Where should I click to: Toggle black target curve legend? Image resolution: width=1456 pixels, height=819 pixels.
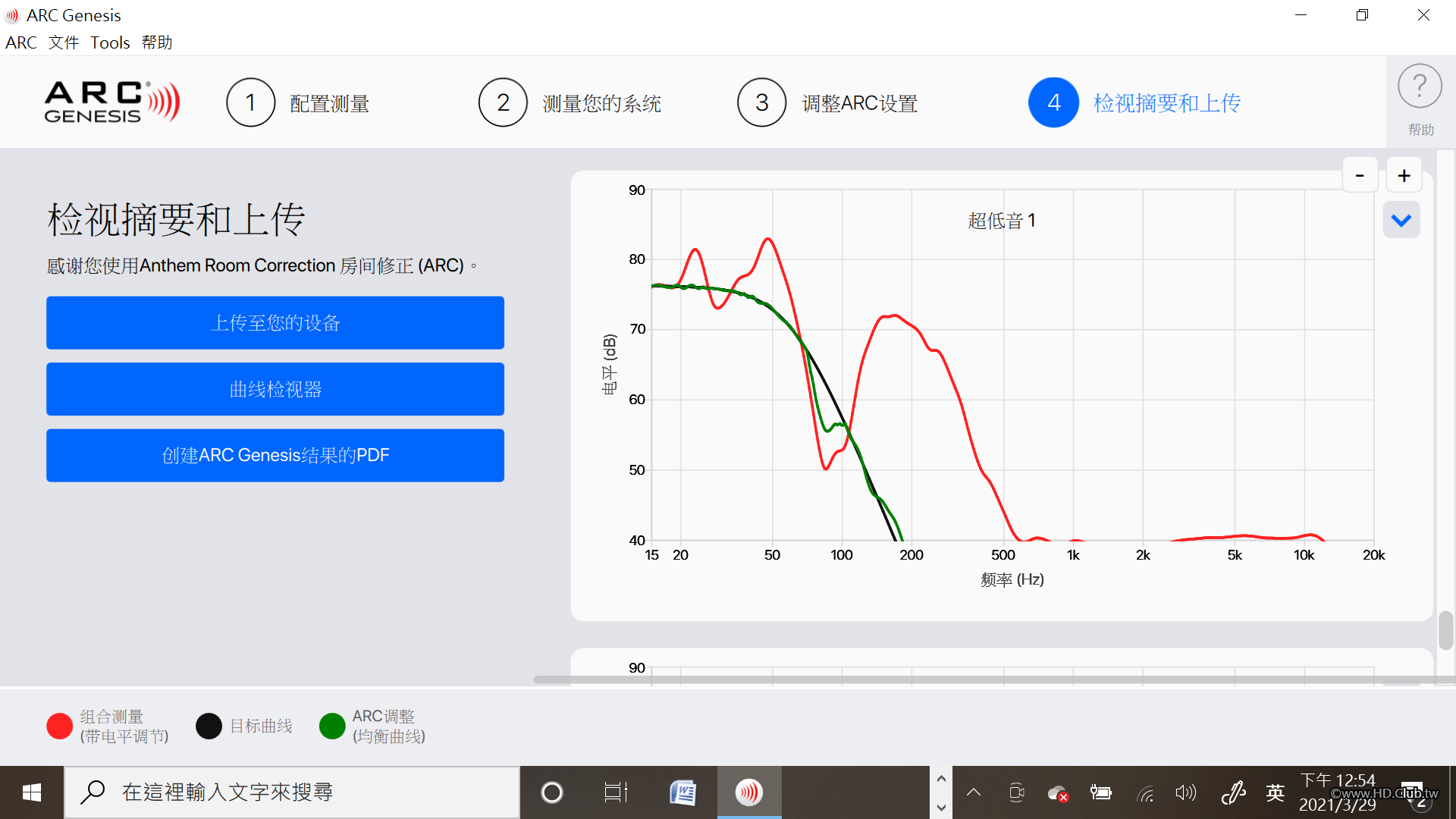click(x=209, y=726)
